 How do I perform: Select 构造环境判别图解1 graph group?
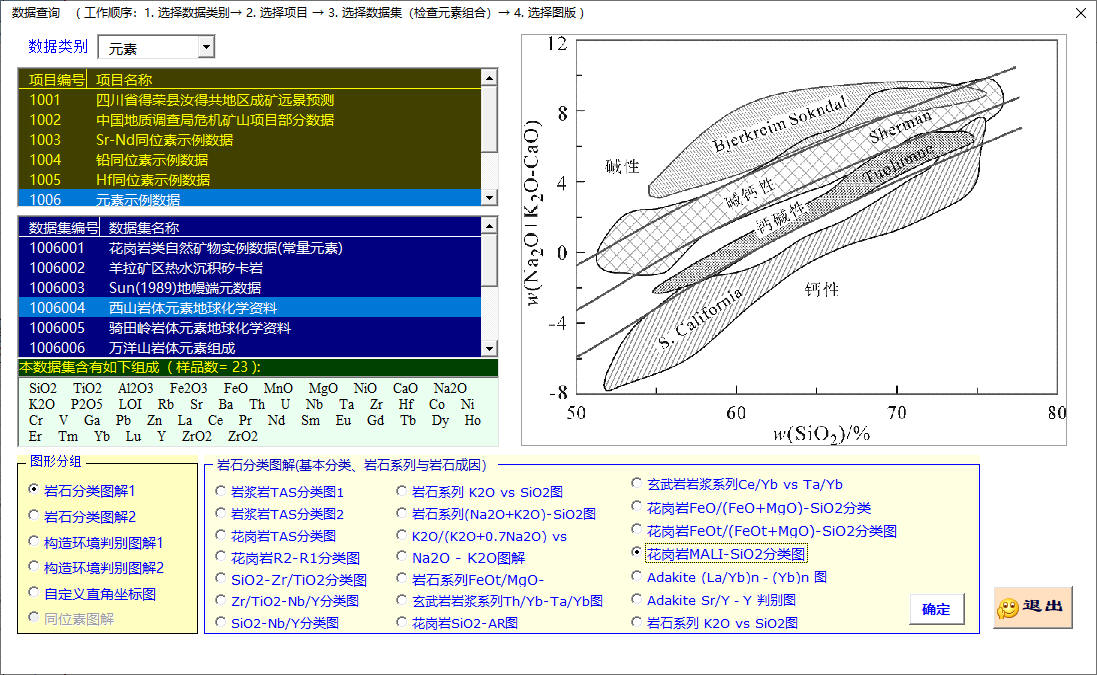point(35,542)
